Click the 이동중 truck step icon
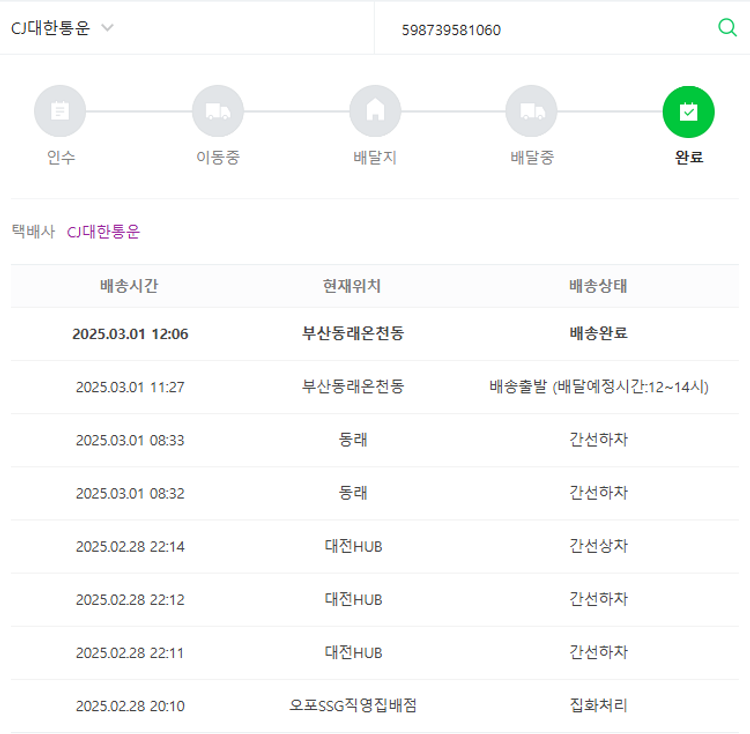The height and width of the screenshot is (734, 750). point(217,111)
